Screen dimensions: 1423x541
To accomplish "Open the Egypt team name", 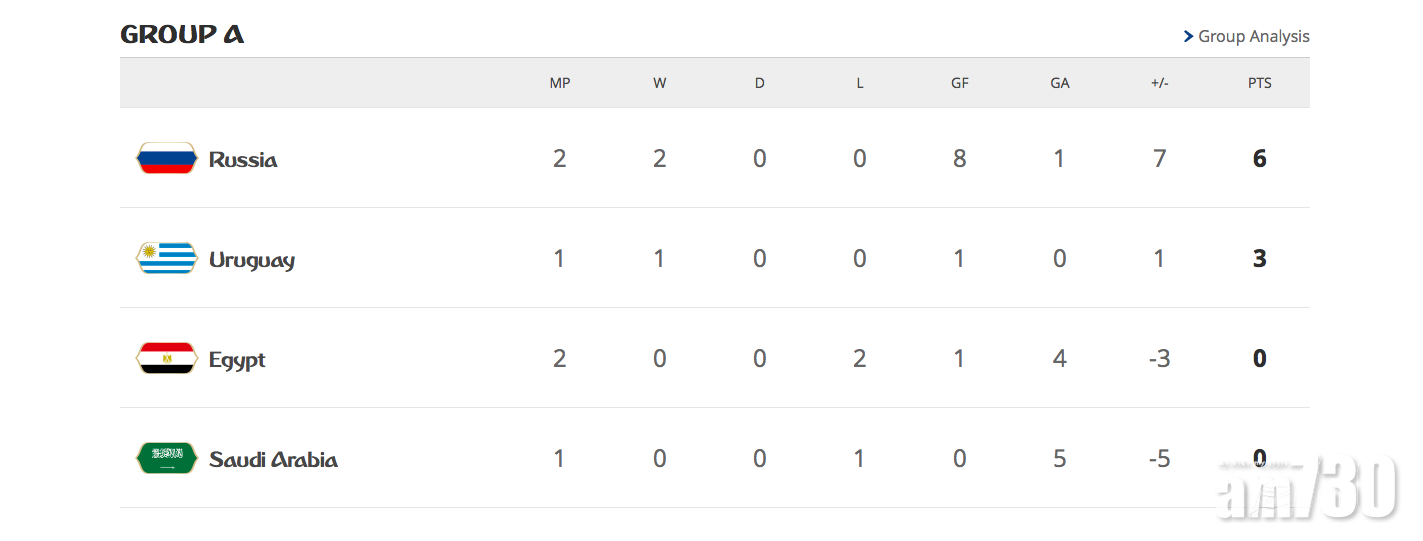I will click(237, 360).
